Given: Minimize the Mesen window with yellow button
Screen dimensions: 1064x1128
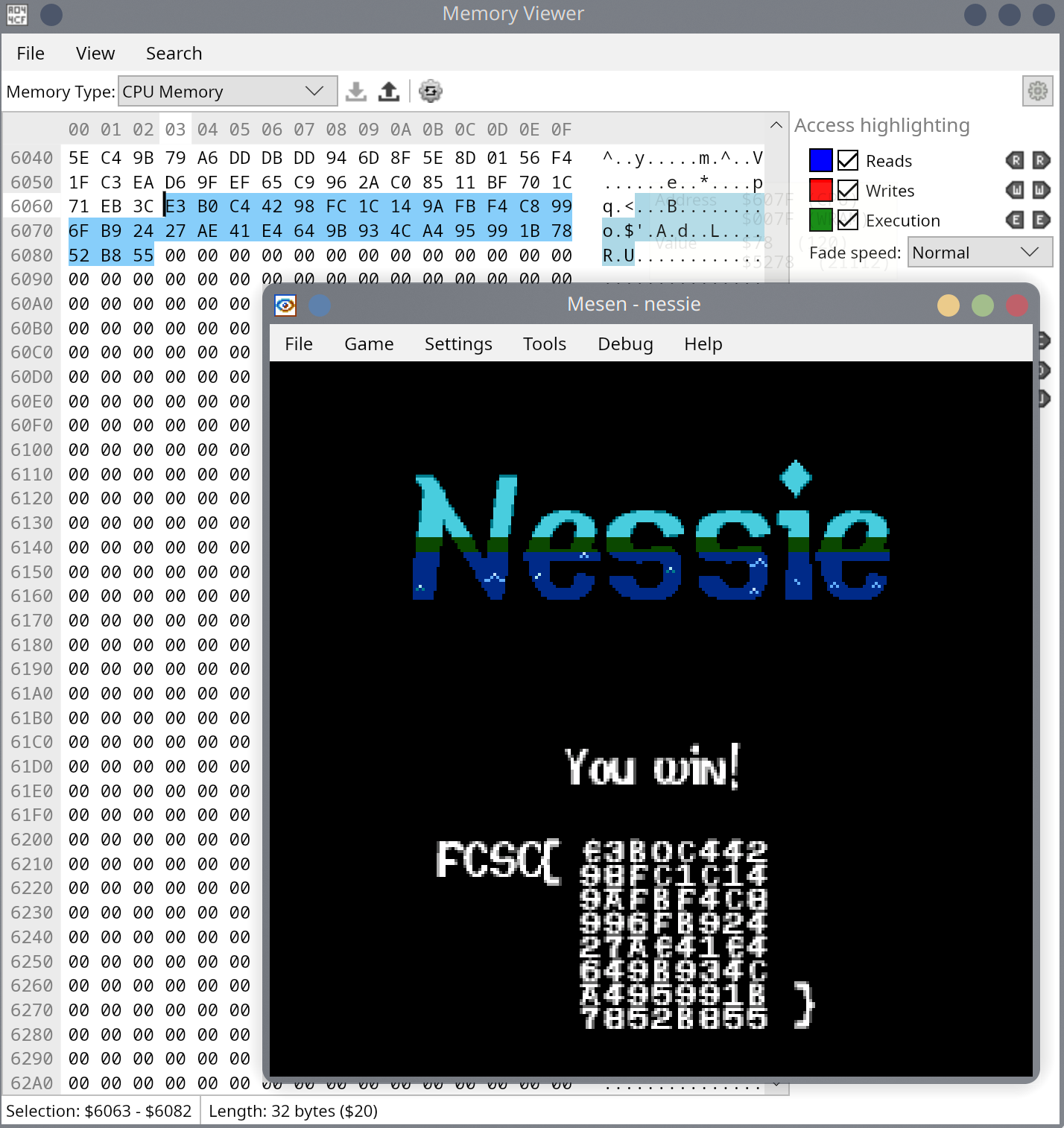Looking at the screenshot, I should 948,305.
